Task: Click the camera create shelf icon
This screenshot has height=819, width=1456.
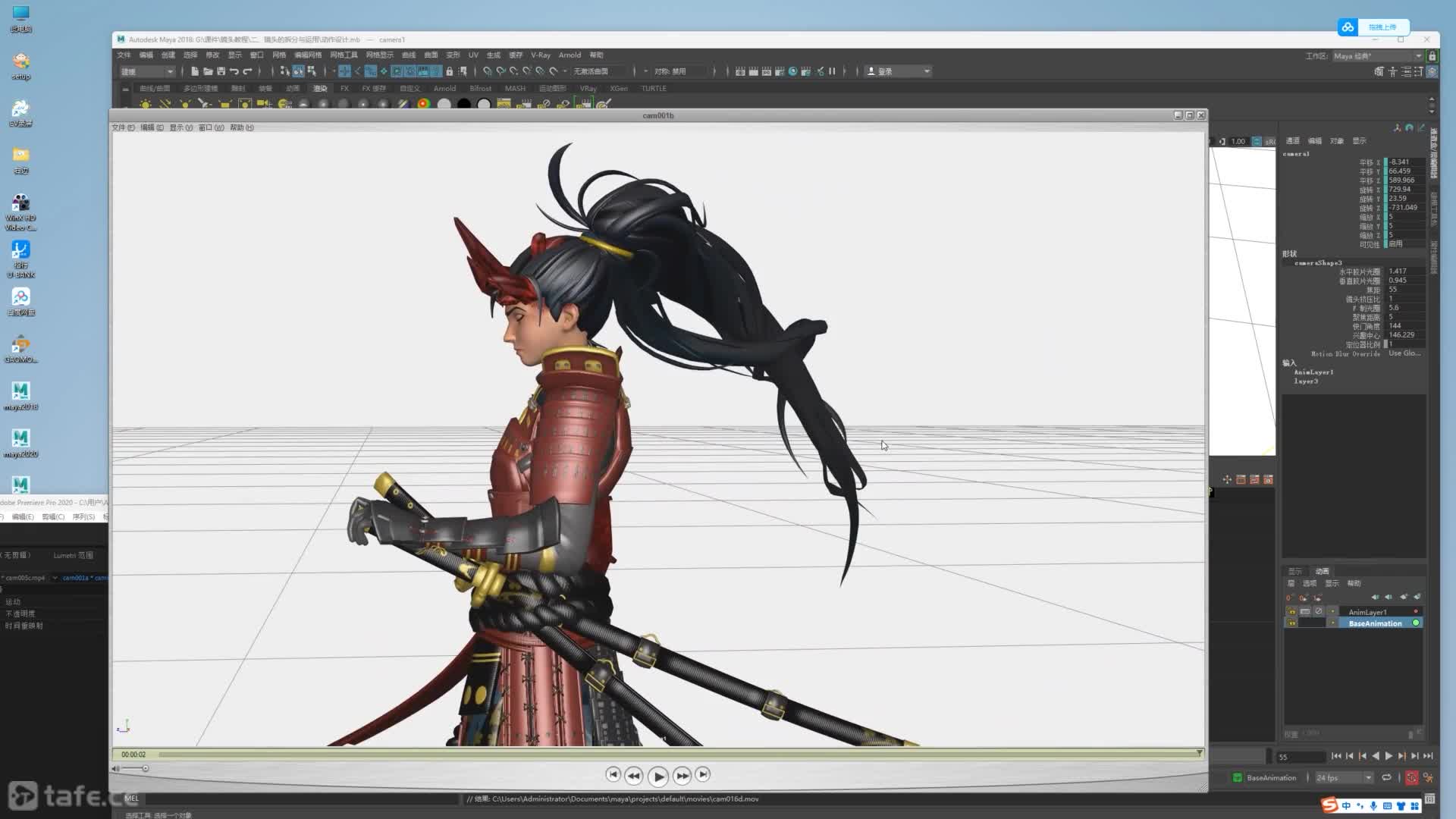Action: pos(264,104)
